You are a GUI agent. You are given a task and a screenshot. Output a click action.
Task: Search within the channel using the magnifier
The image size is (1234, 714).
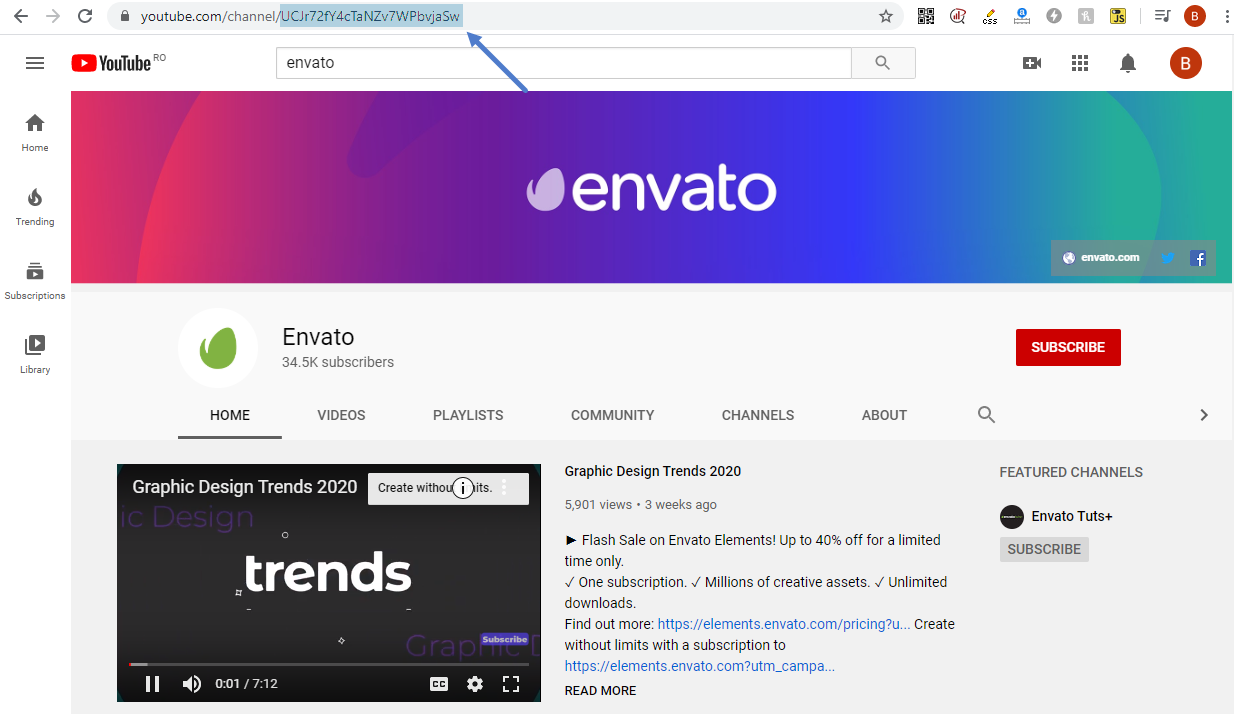tap(986, 415)
